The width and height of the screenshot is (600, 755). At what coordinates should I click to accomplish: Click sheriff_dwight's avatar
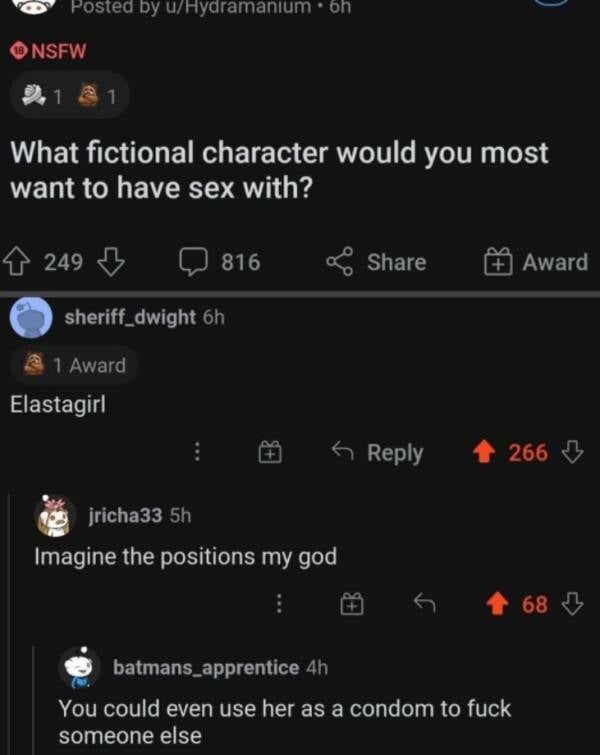pyautogui.click(x=31, y=319)
